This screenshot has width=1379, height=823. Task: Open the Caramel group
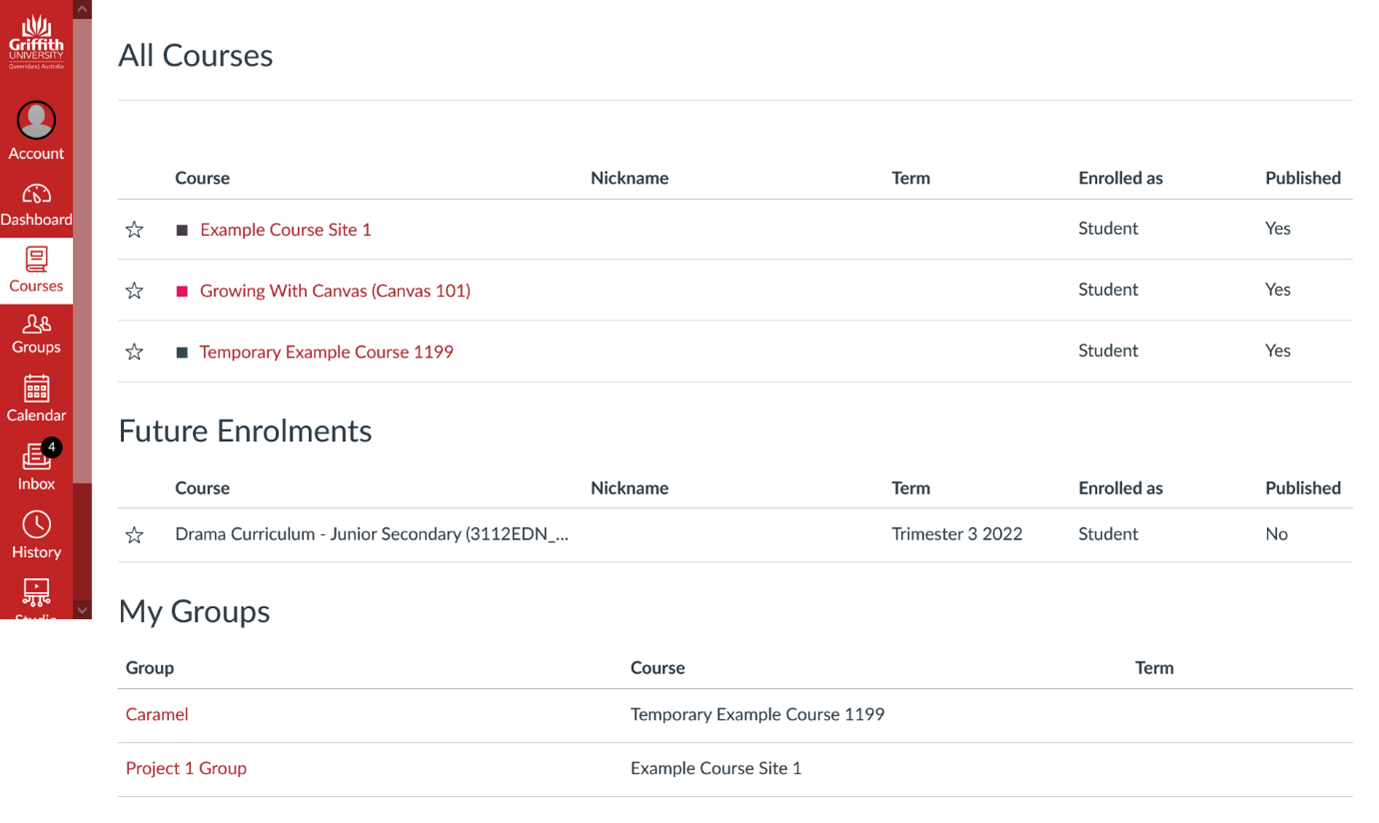[x=157, y=714]
